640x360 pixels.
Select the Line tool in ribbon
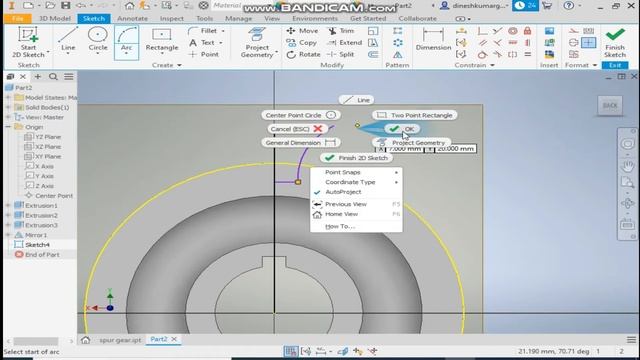68,41
